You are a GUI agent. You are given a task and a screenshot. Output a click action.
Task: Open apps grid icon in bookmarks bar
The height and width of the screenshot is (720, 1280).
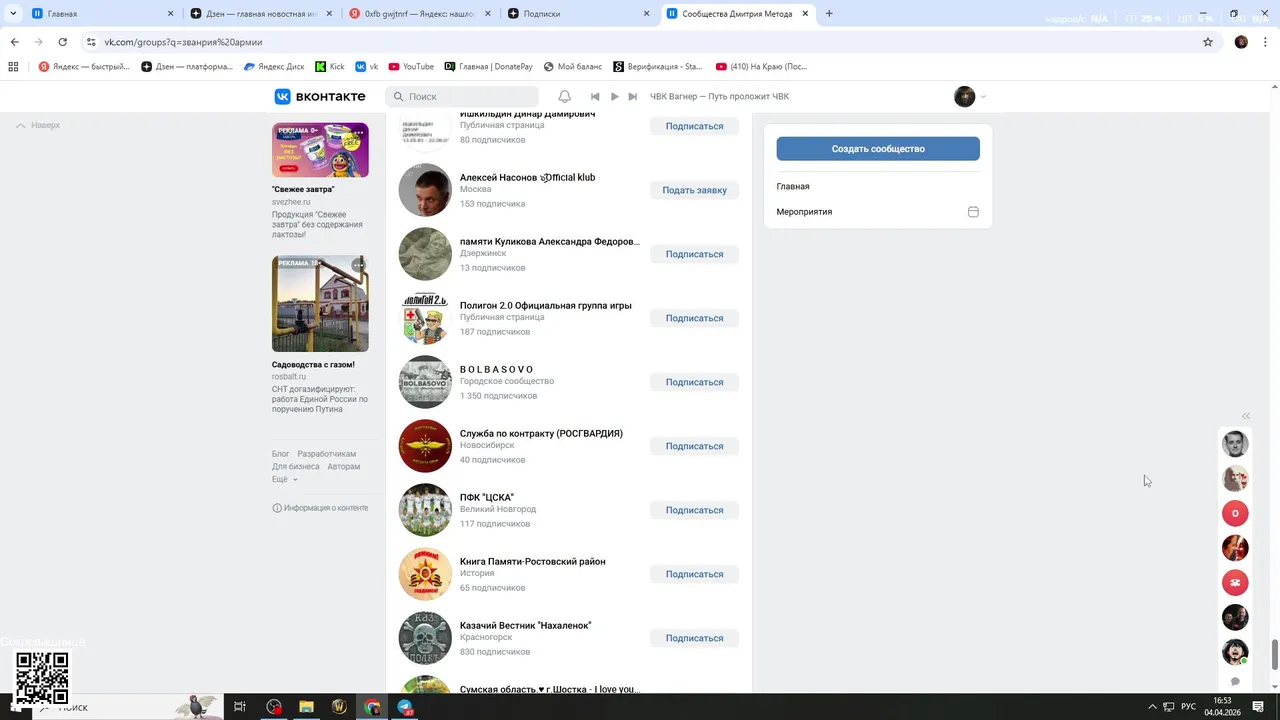13,67
